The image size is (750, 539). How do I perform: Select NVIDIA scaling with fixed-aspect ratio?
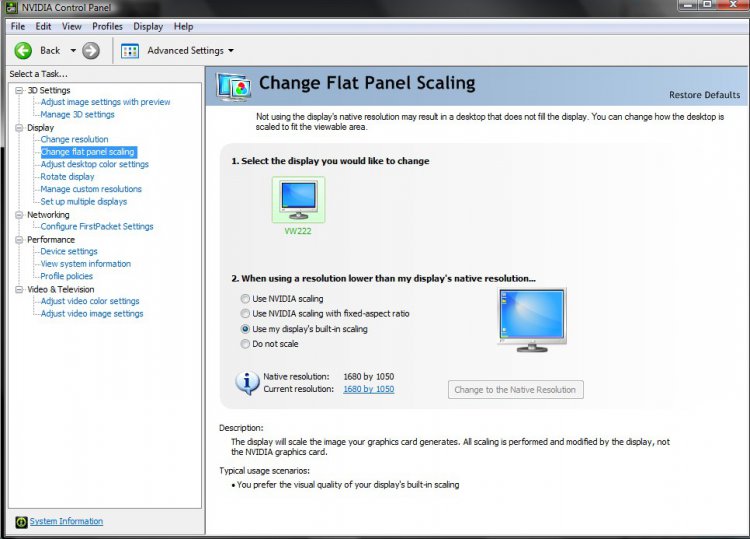click(245, 314)
